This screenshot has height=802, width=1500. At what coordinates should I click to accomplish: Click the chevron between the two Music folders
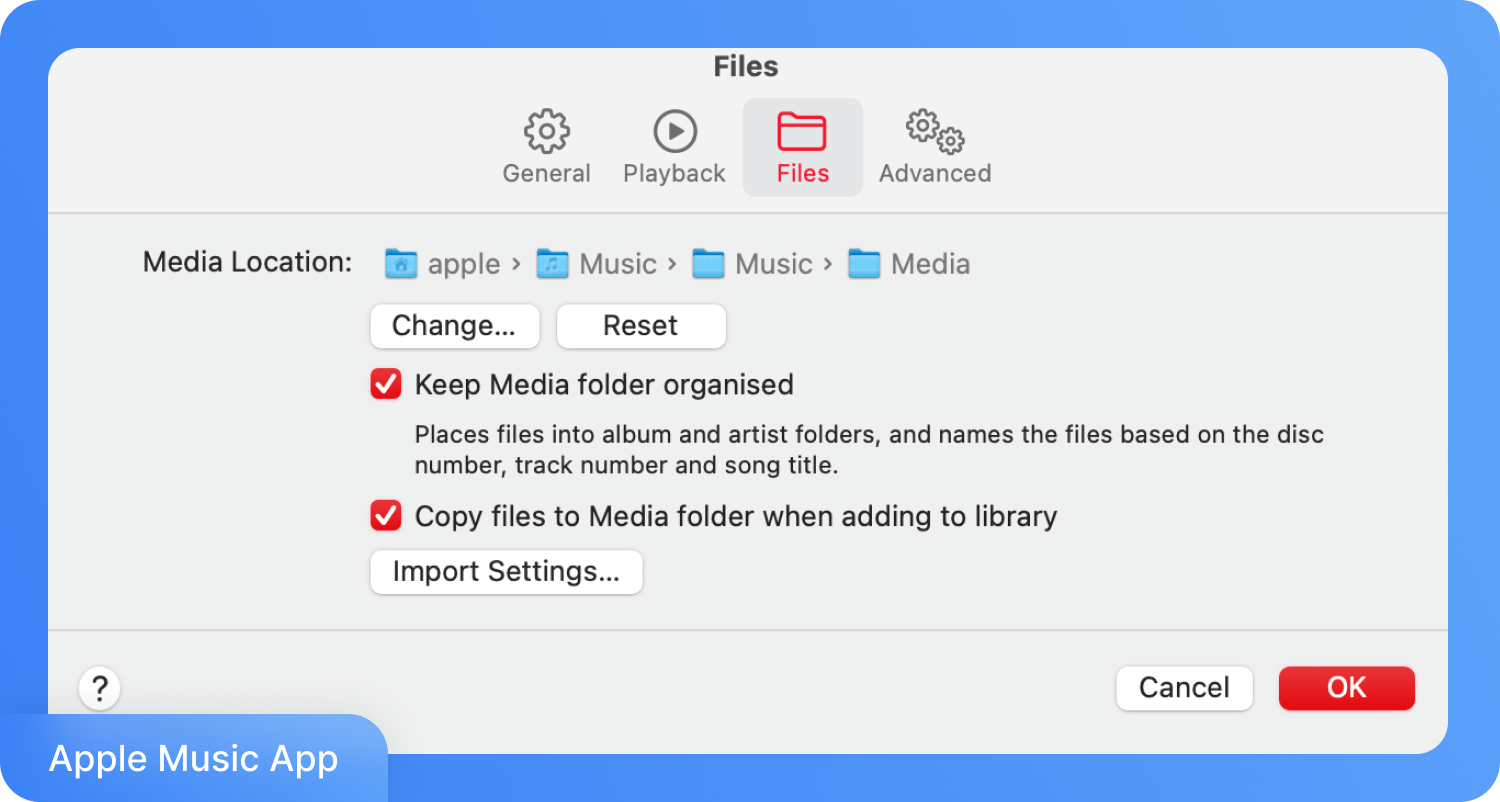[x=672, y=264]
